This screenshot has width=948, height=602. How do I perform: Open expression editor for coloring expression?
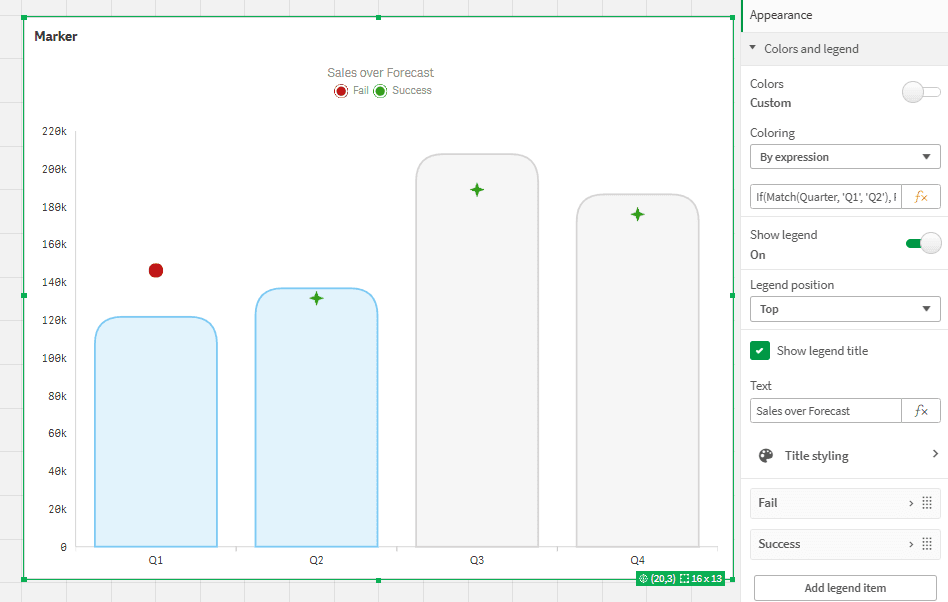921,197
